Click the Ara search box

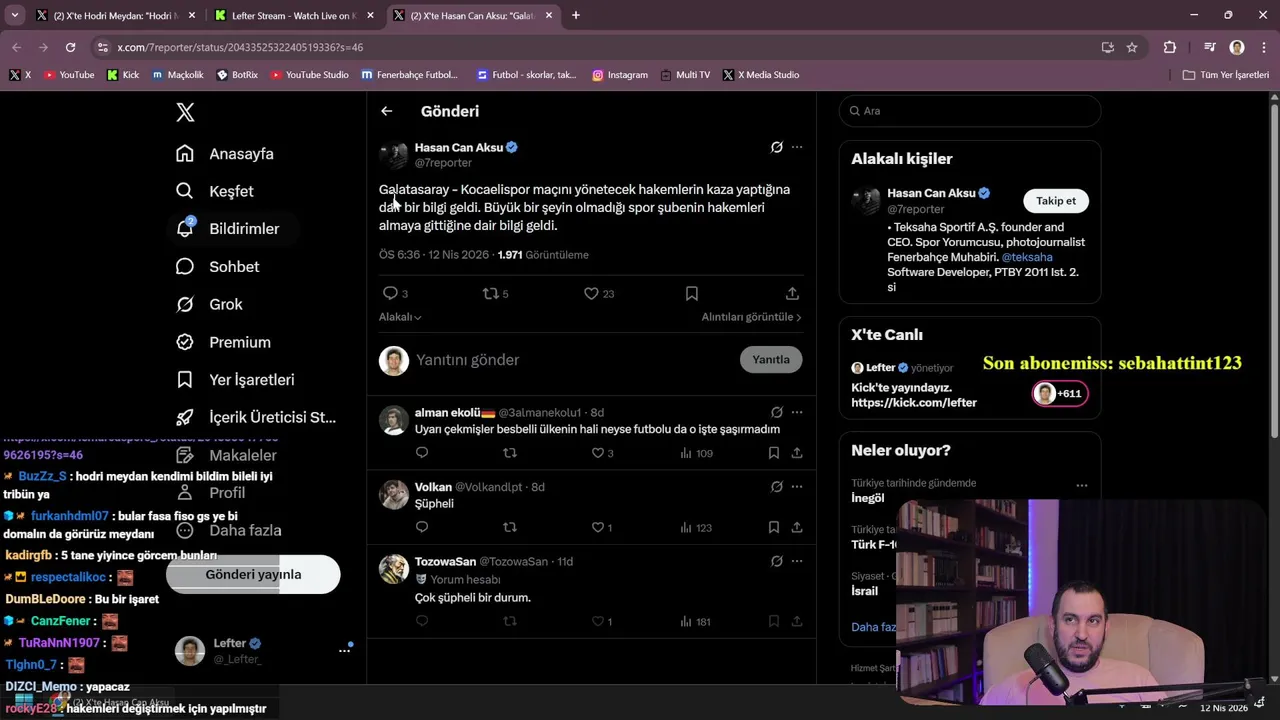pyautogui.click(x=970, y=111)
